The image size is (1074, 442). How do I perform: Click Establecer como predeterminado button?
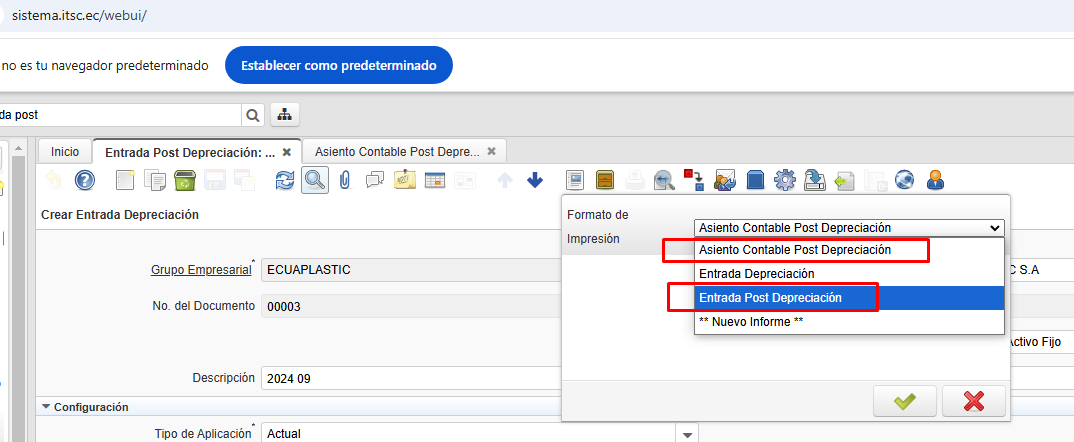tap(338, 65)
